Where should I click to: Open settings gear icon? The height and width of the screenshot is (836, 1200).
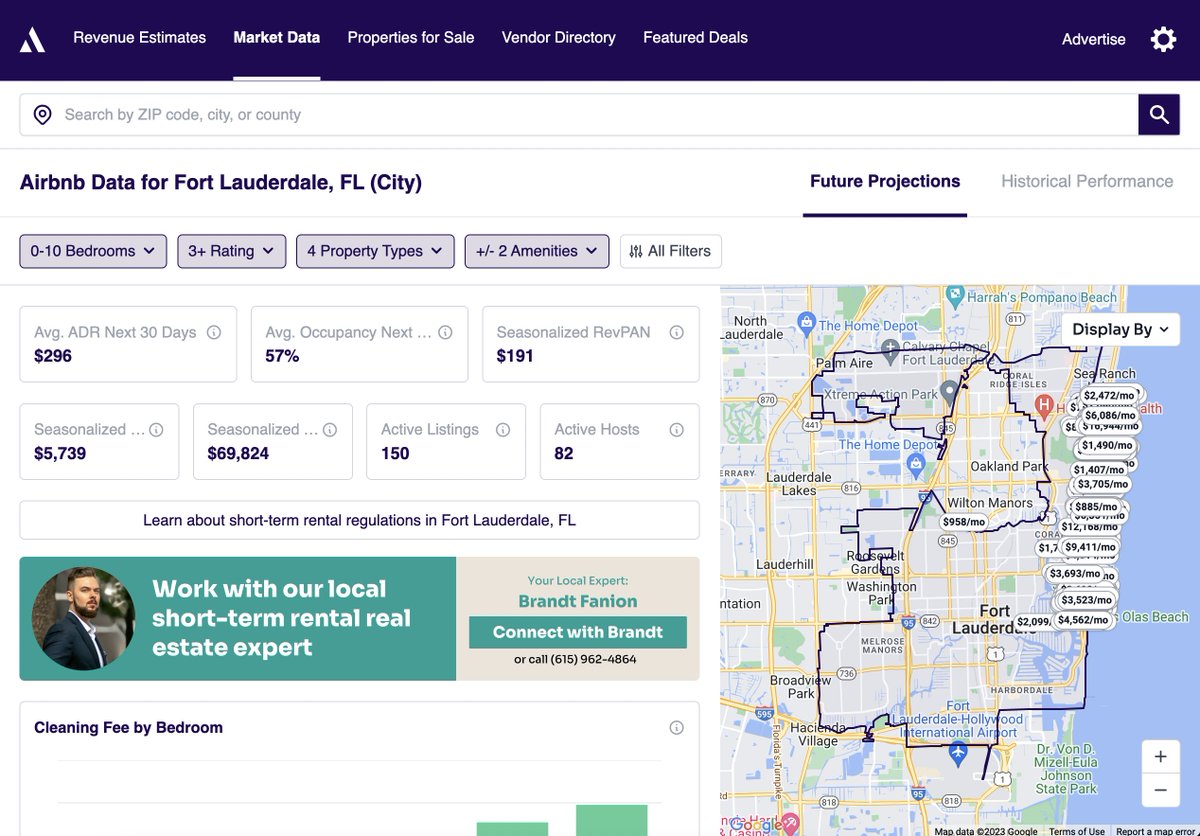pos(1163,39)
